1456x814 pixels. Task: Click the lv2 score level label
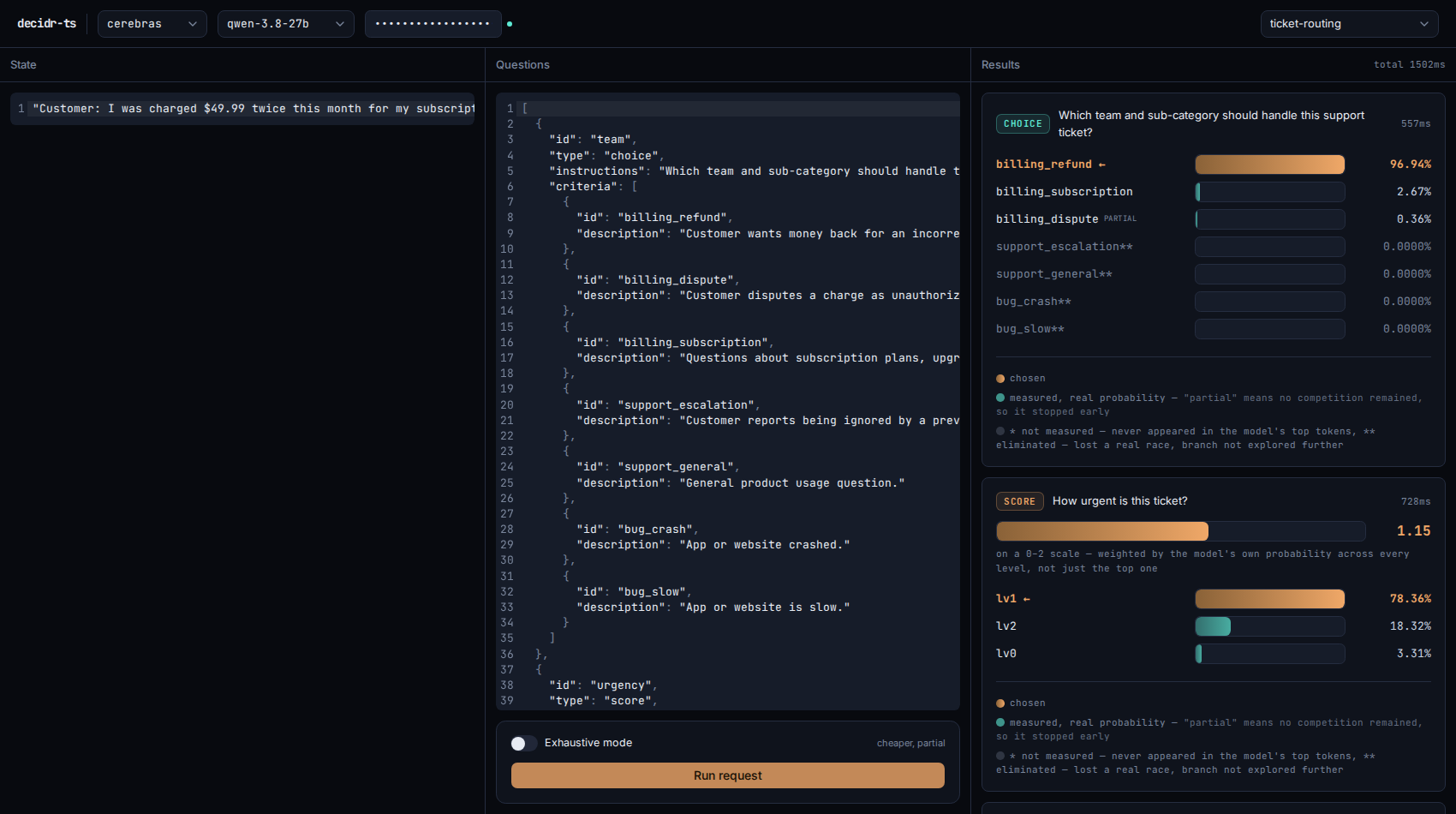[x=1006, y=626]
